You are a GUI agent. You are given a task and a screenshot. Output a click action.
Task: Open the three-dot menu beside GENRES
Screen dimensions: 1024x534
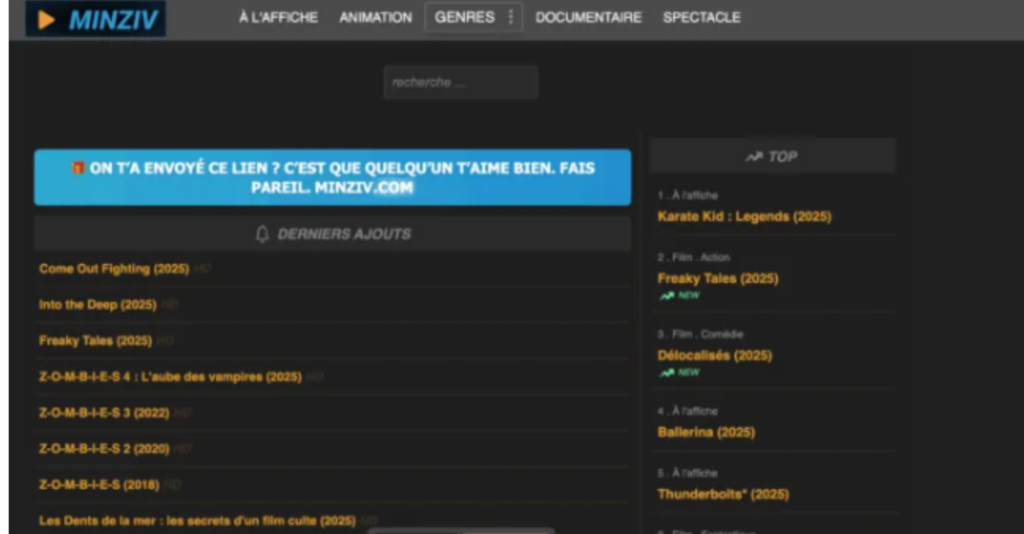511,17
